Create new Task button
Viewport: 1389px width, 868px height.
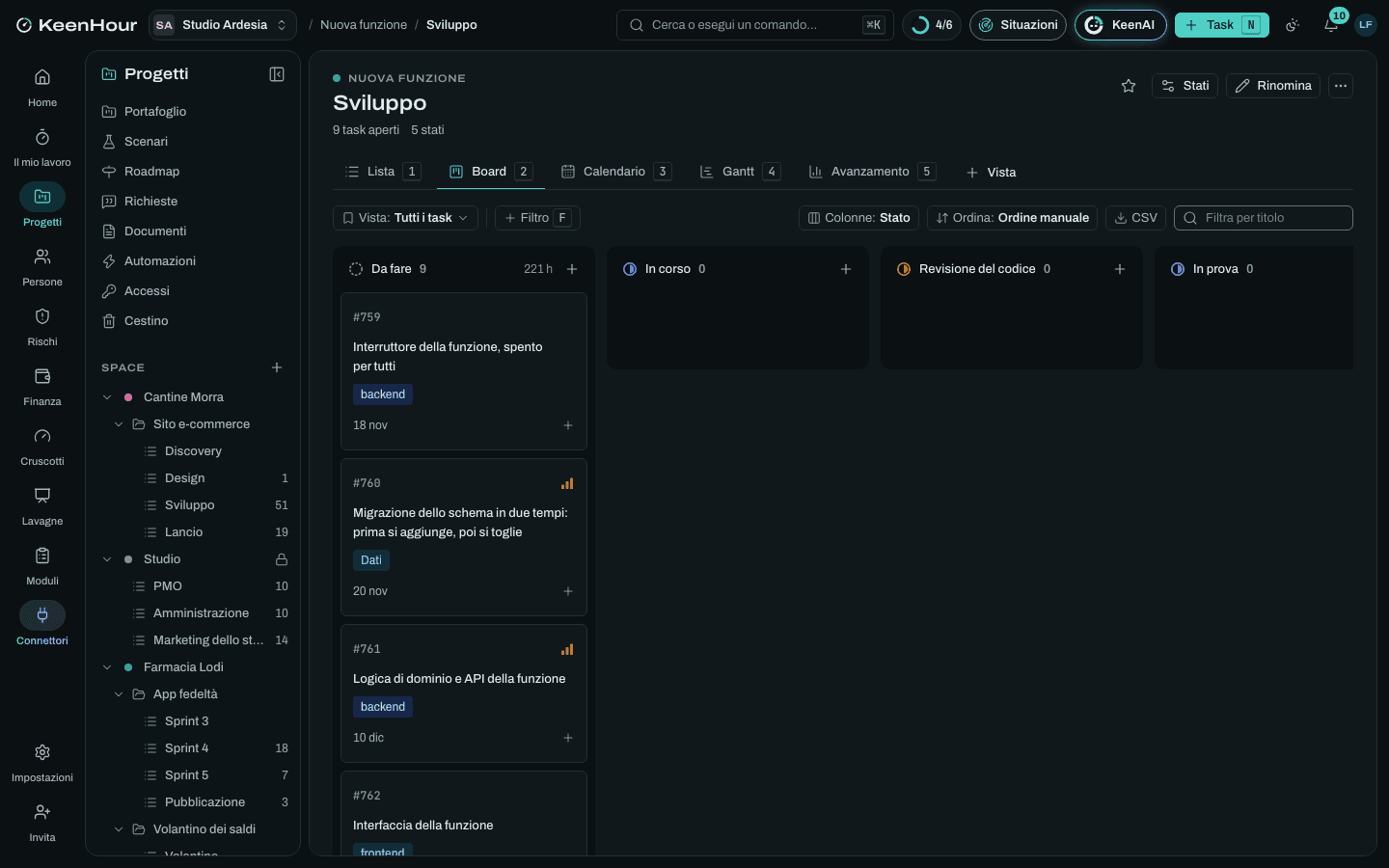(1222, 25)
